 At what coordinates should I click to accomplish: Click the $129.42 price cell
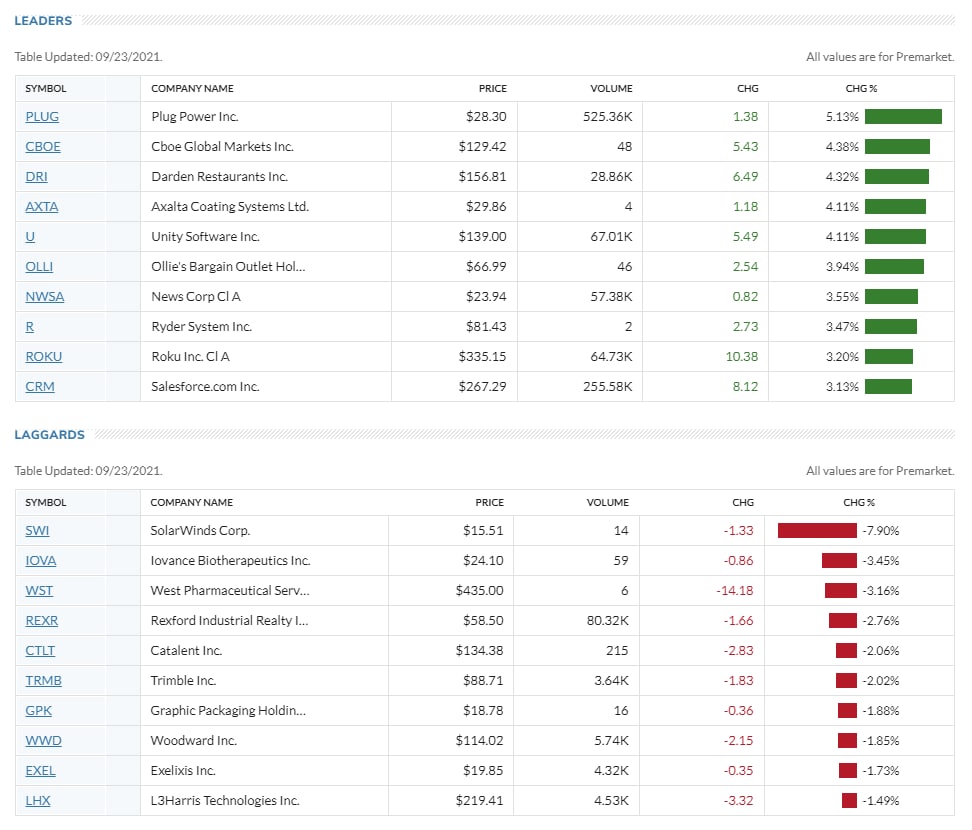[482, 146]
